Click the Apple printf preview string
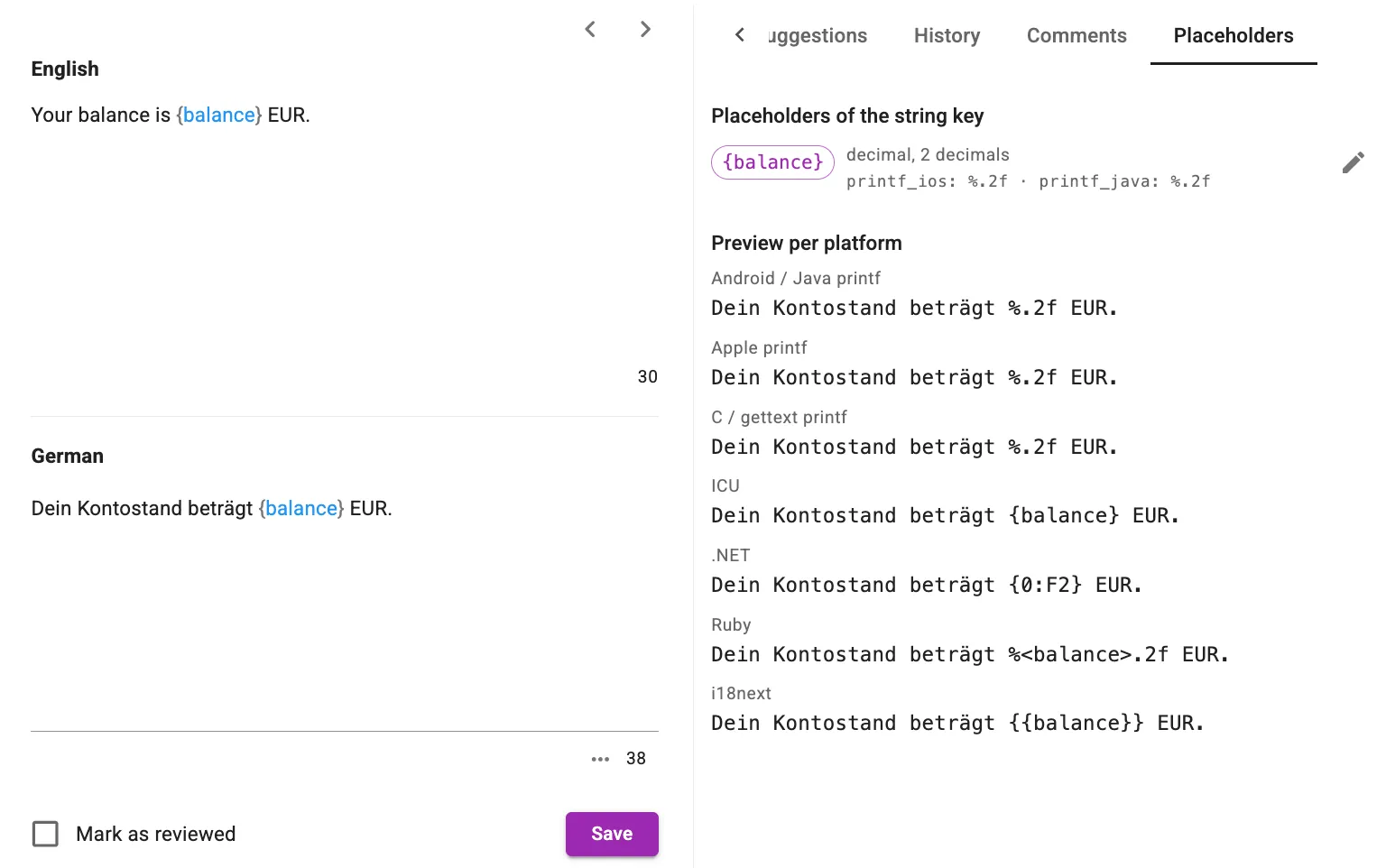The image size is (1386, 868). 914,378
